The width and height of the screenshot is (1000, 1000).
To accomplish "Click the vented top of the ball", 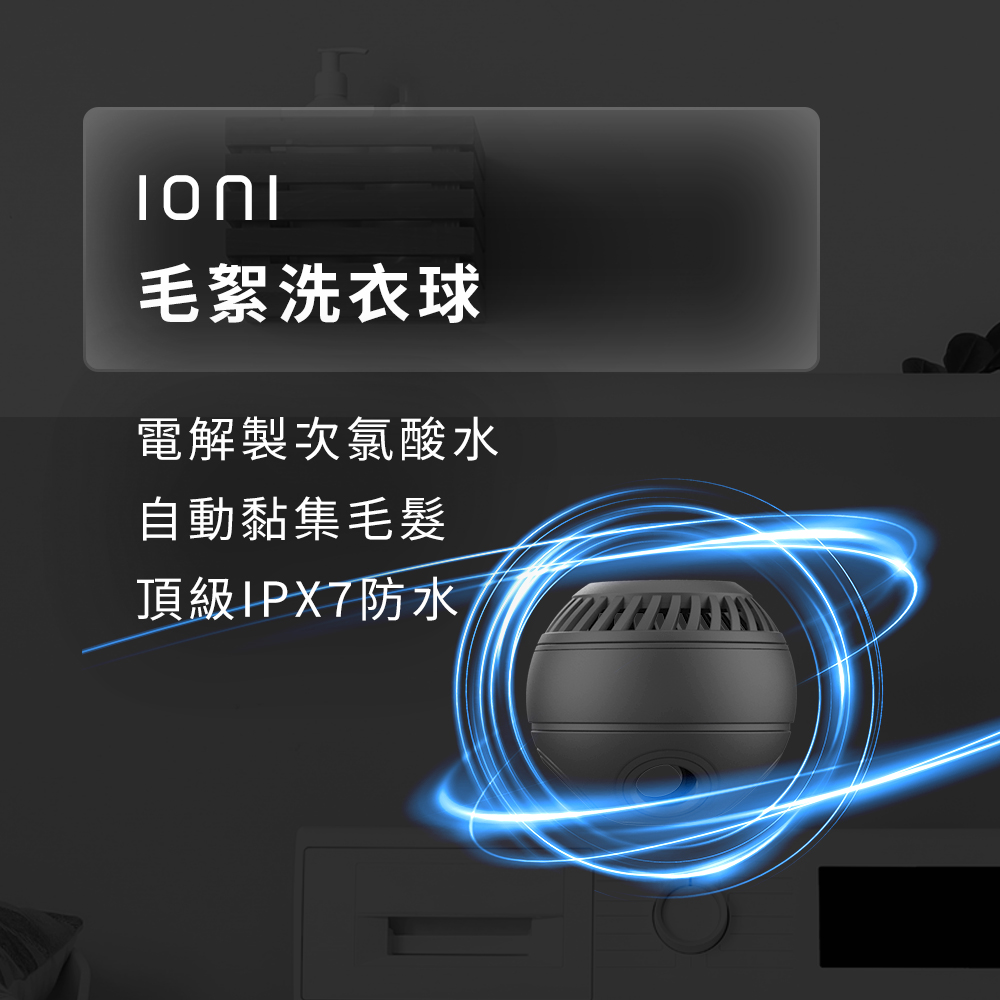I will [663, 607].
